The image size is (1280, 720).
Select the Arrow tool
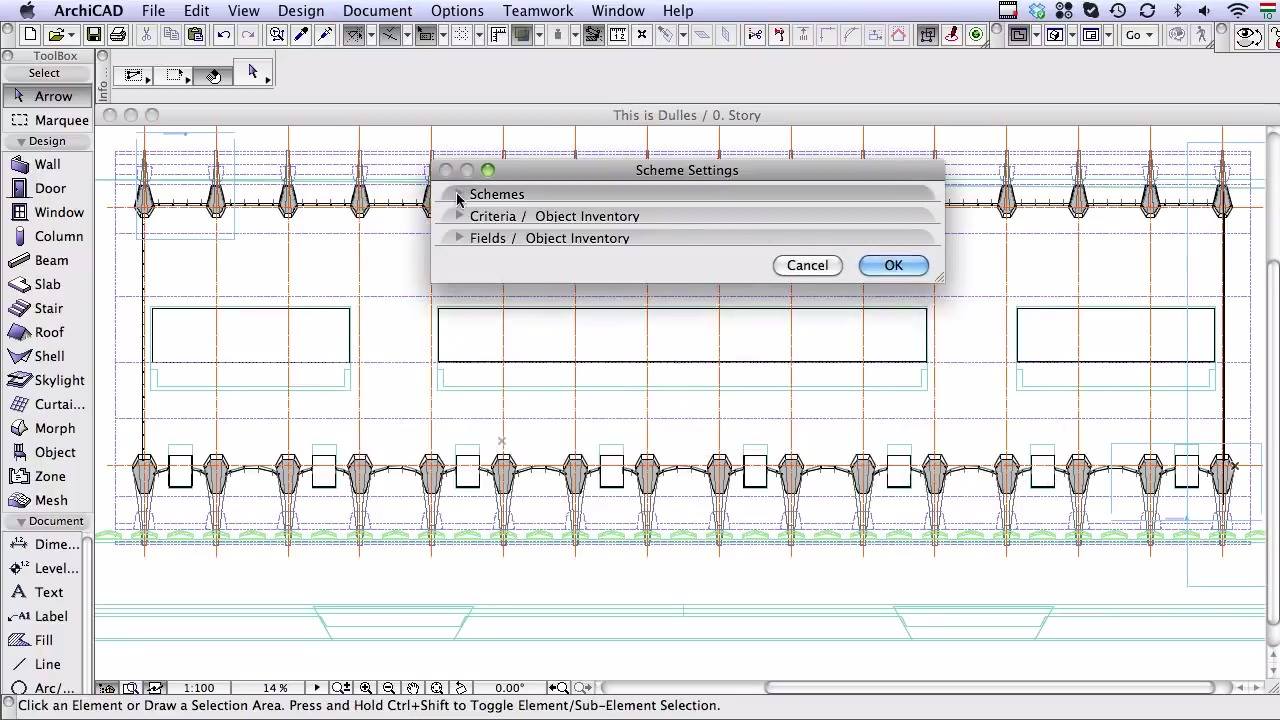[x=47, y=96]
